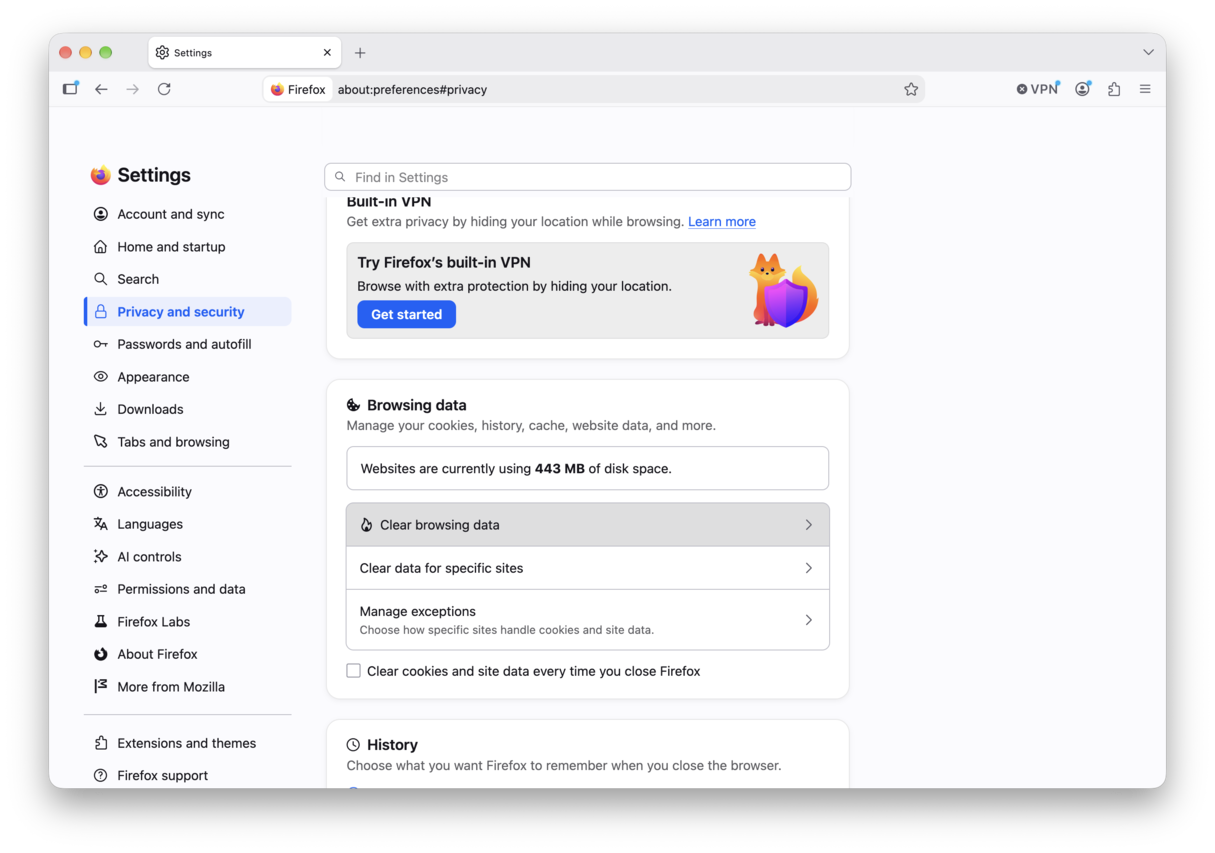
Task: Reload the page with the refresh icon
Action: coord(164,89)
